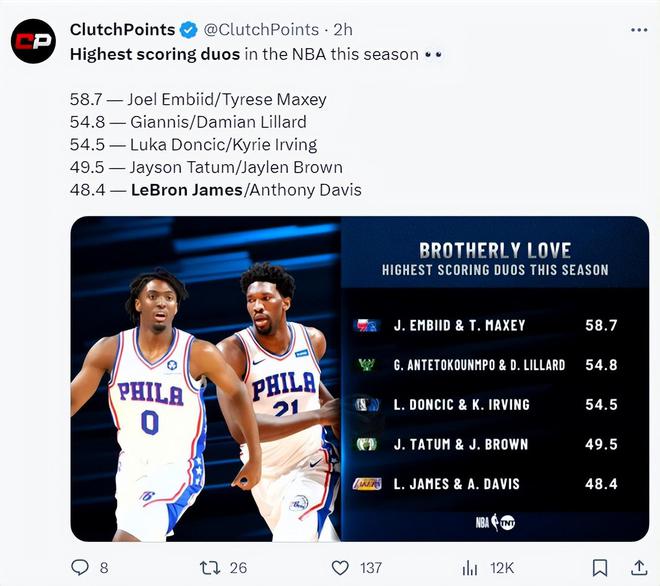Click the ClutchPoints display name

122,30
